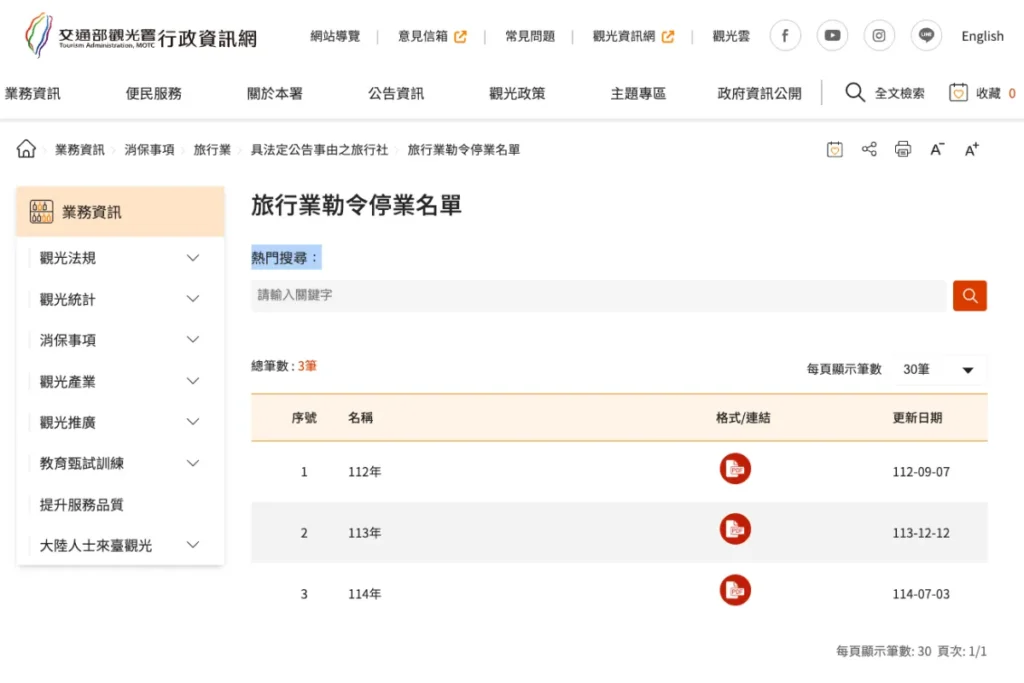The width and height of the screenshot is (1024, 683).
Task: Click the 熱門搜尋 label
Action: 285,258
